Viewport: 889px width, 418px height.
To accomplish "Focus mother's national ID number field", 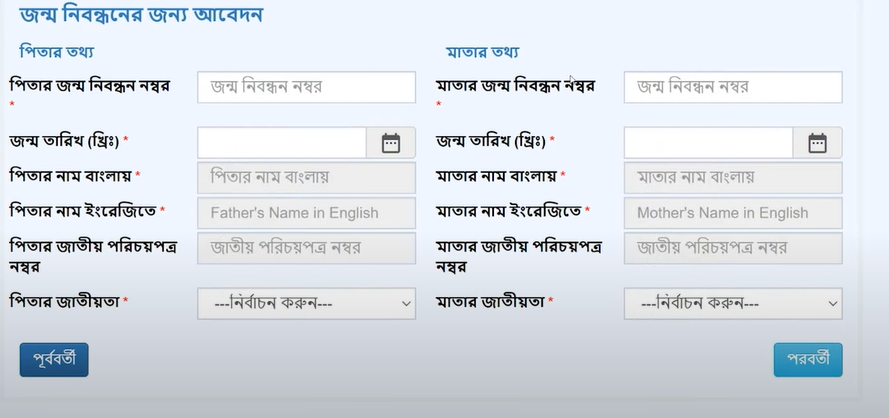I will (733, 248).
